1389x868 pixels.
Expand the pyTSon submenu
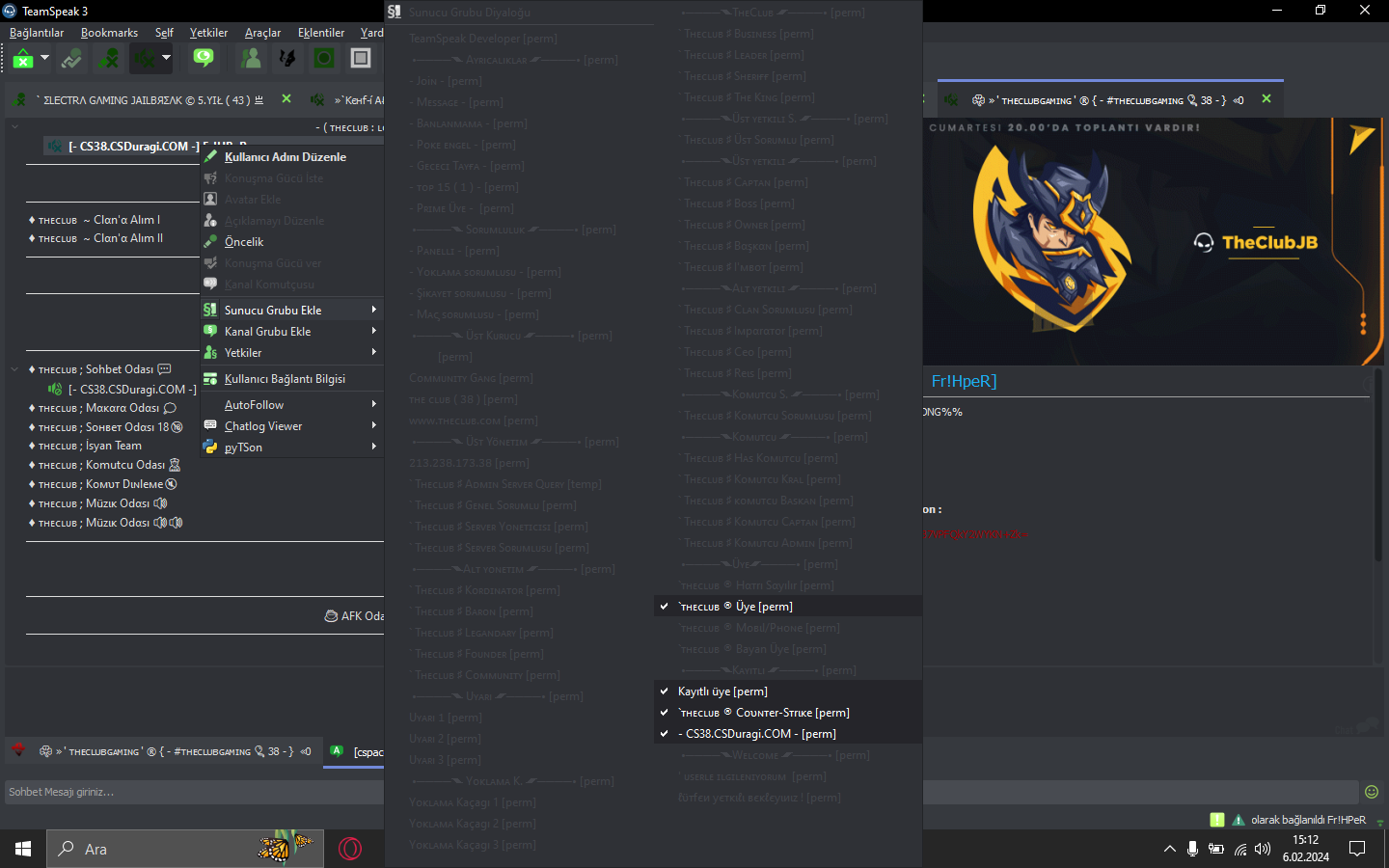[292, 448]
